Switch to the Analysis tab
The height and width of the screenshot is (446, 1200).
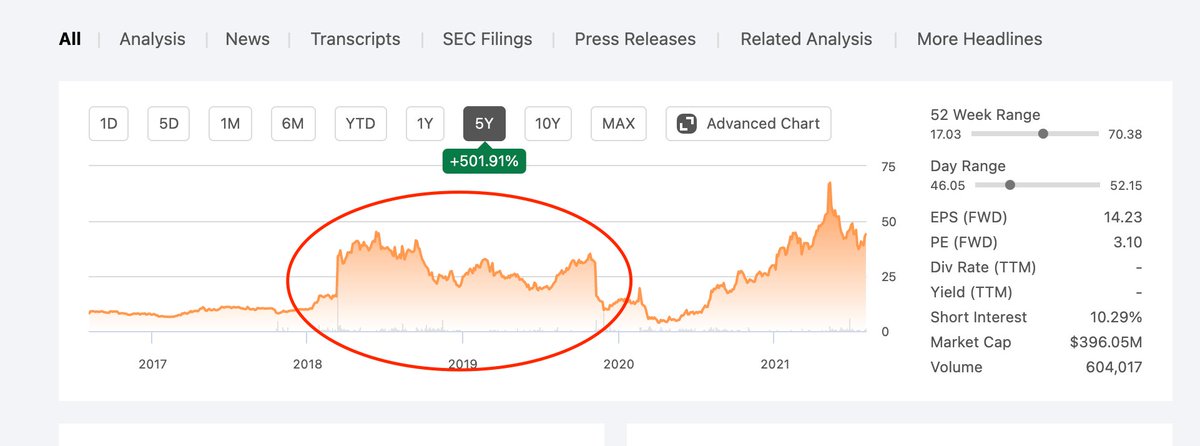click(152, 39)
